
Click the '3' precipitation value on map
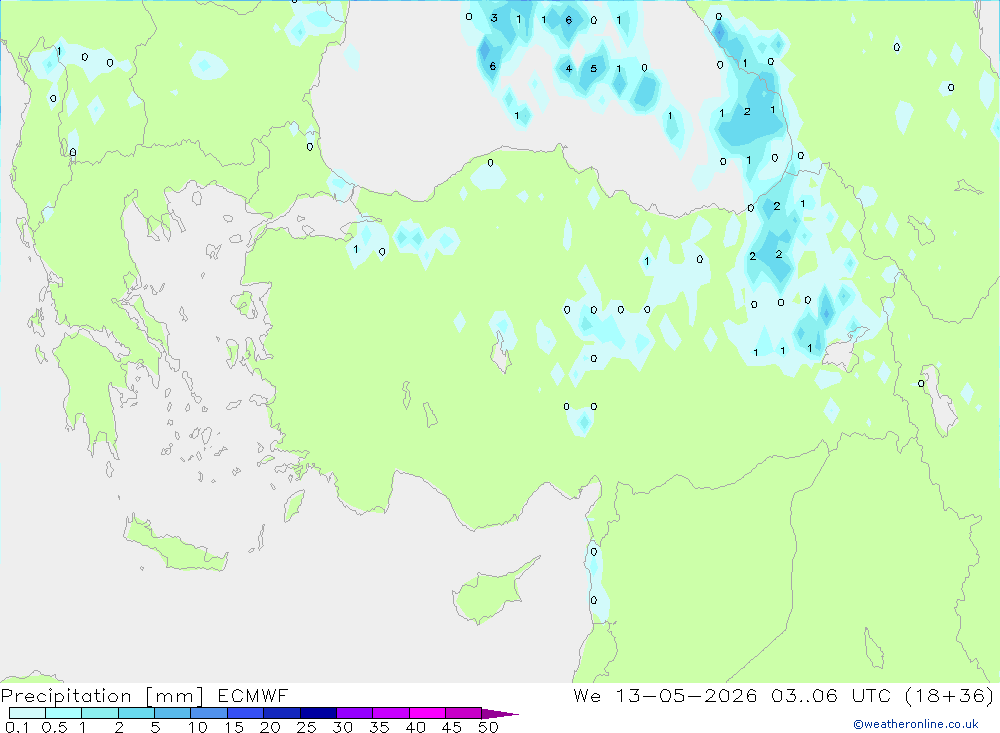[494, 18]
